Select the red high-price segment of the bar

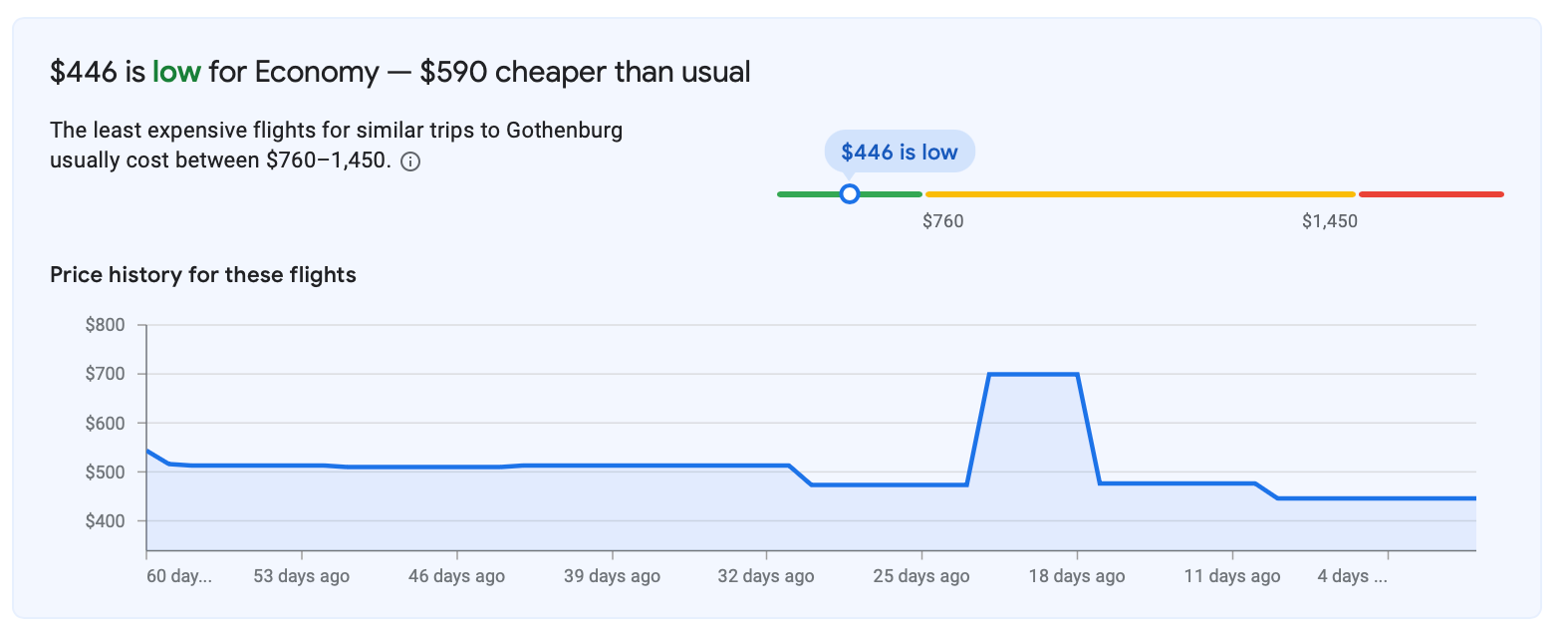(1431, 194)
